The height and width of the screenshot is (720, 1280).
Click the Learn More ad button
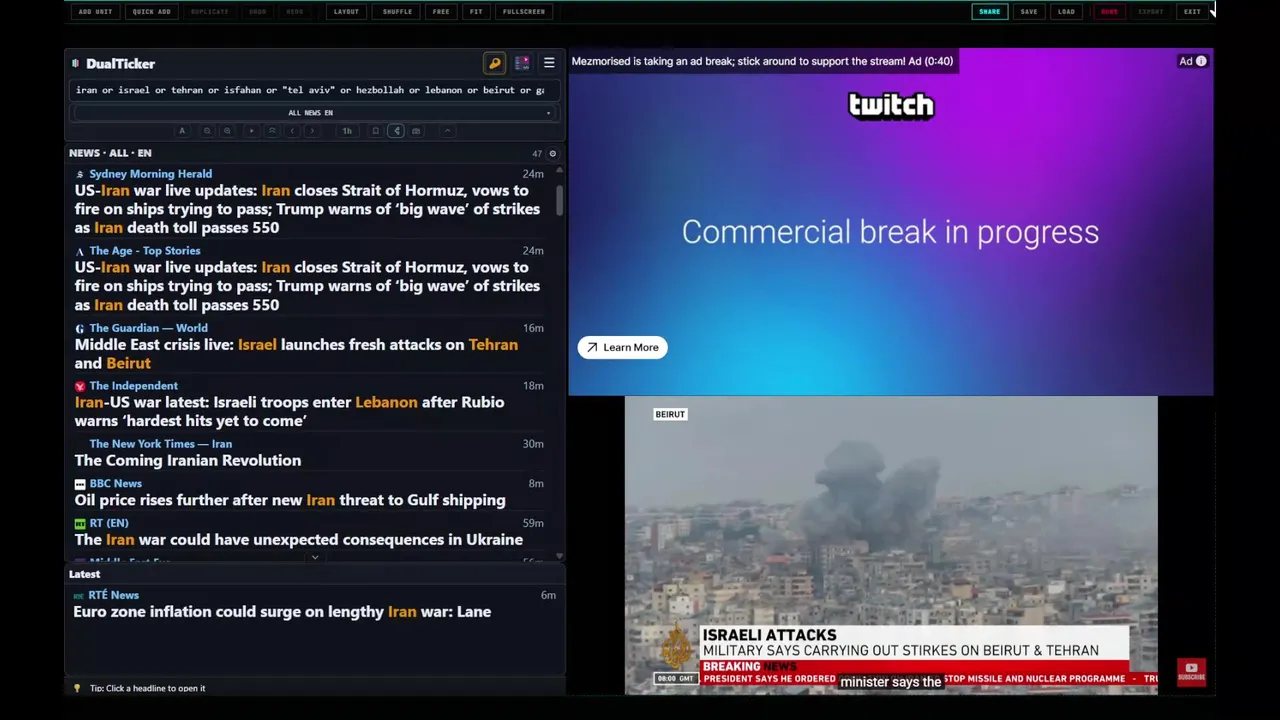(x=622, y=347)
